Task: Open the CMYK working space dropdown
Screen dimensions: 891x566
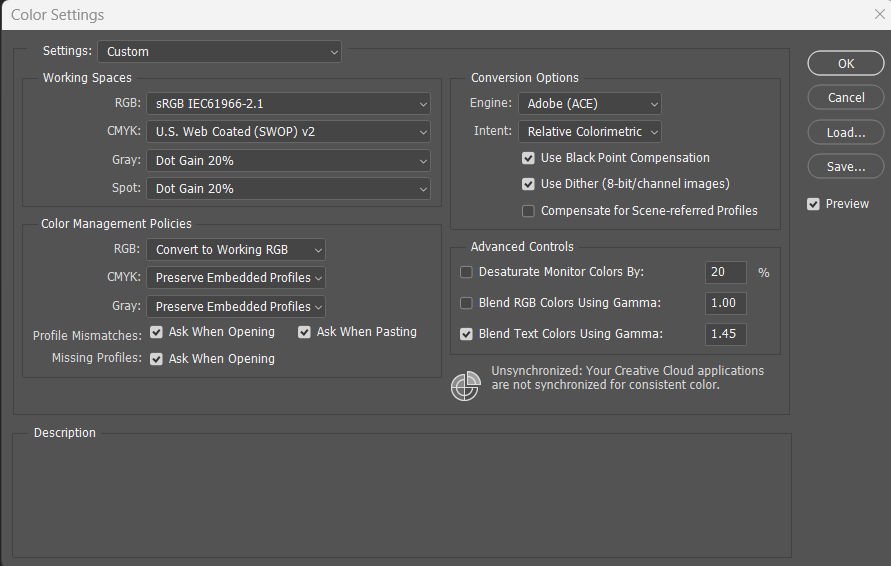Action: click(x=288, y=132)
